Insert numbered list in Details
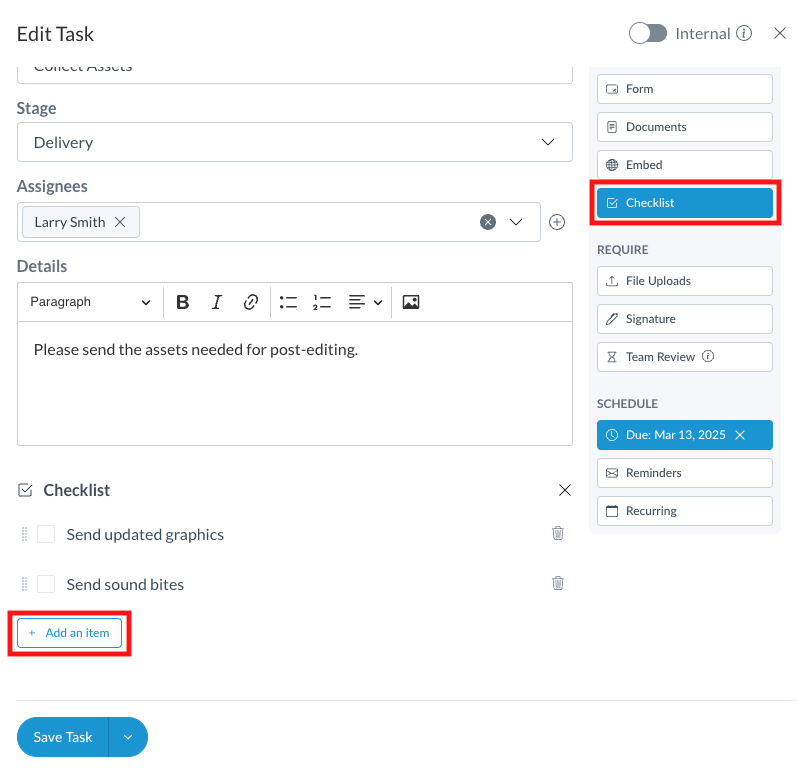The width and height of the screenshot is (797, 772). (x=321, y=302)
